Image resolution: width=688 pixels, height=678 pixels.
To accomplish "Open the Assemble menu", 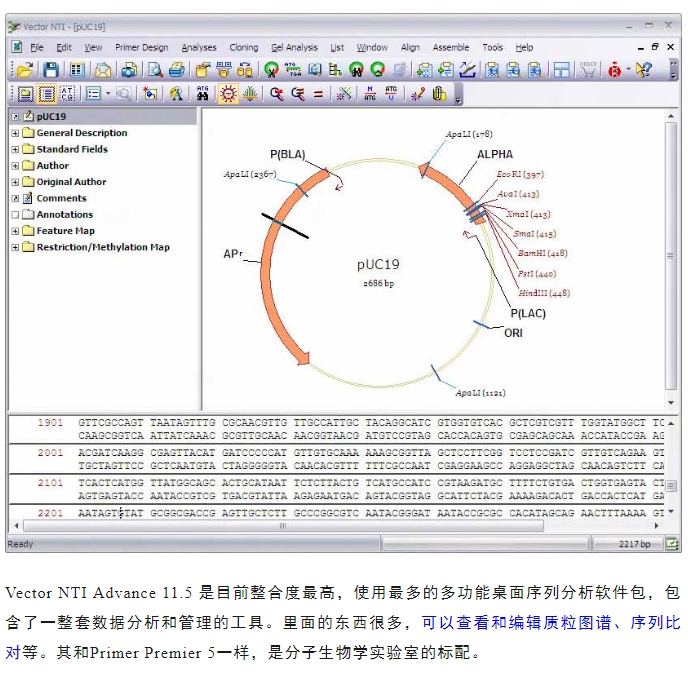I will (x=451, y=47).
